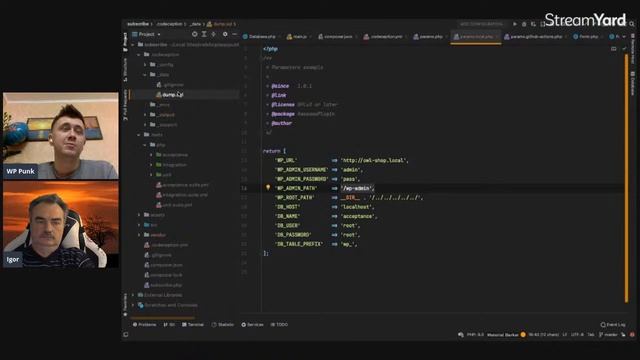Open the Terminal tool window

coord(193,325)
